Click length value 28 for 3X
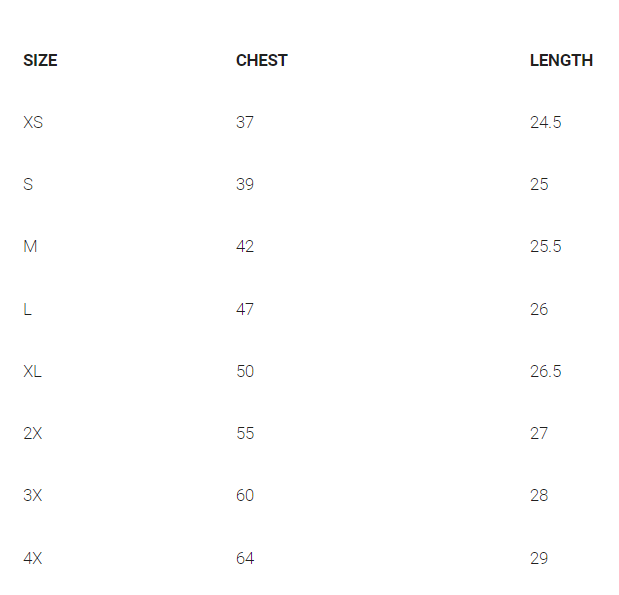The image size is (619, 595). (x=539, y=495)
